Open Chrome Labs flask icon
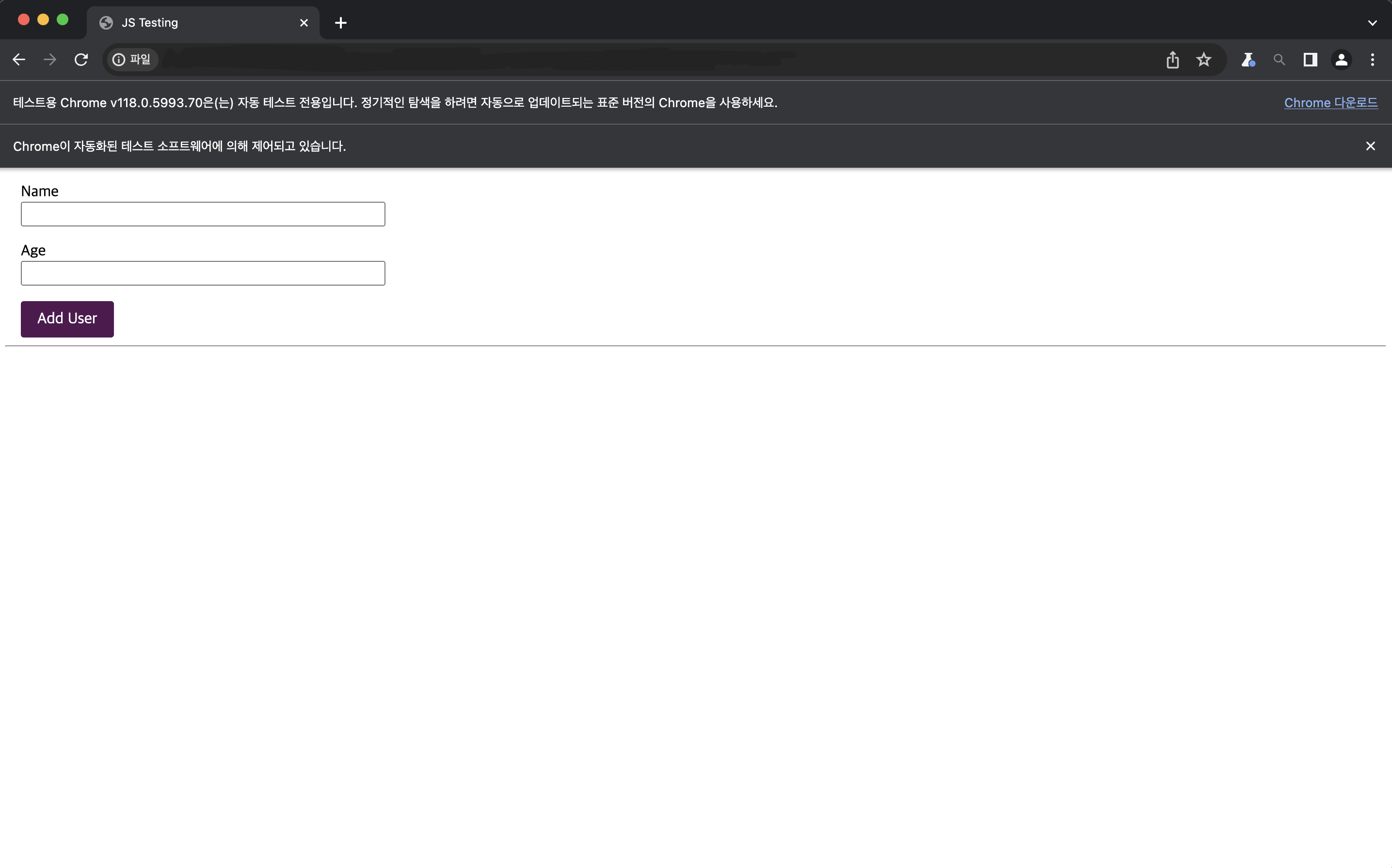Viewport: 1392px width, 868px height. click(x=1248, y=60)
